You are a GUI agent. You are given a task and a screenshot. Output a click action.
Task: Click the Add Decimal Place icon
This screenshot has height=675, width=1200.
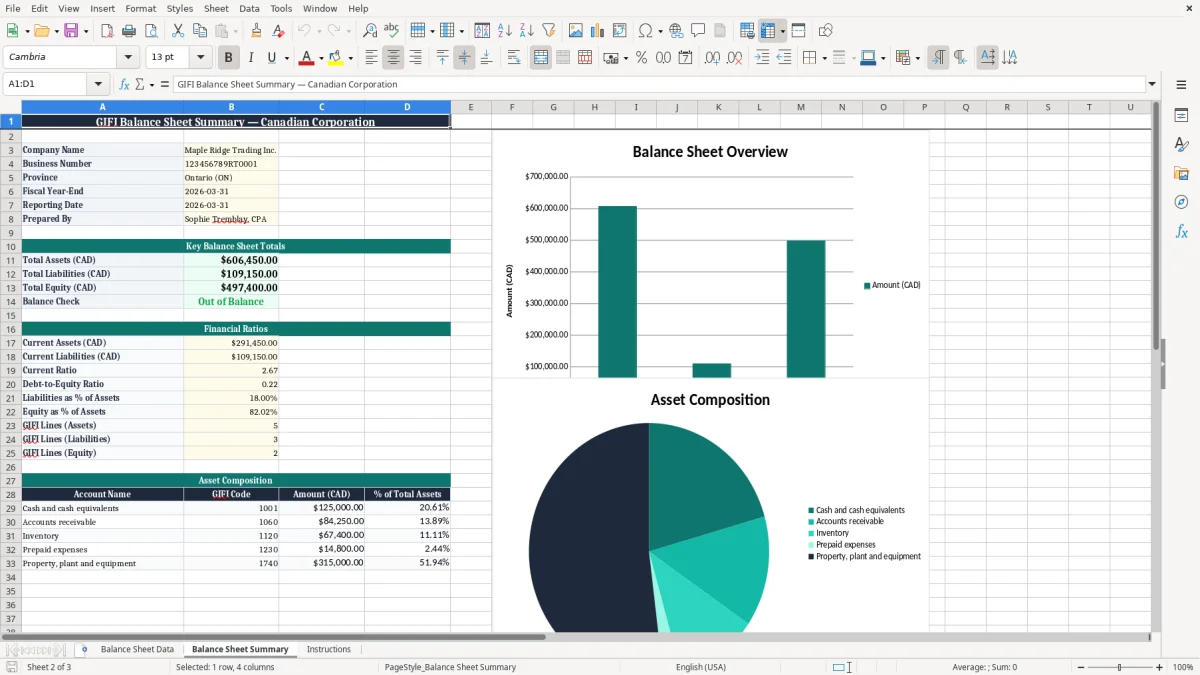(712, 58)
